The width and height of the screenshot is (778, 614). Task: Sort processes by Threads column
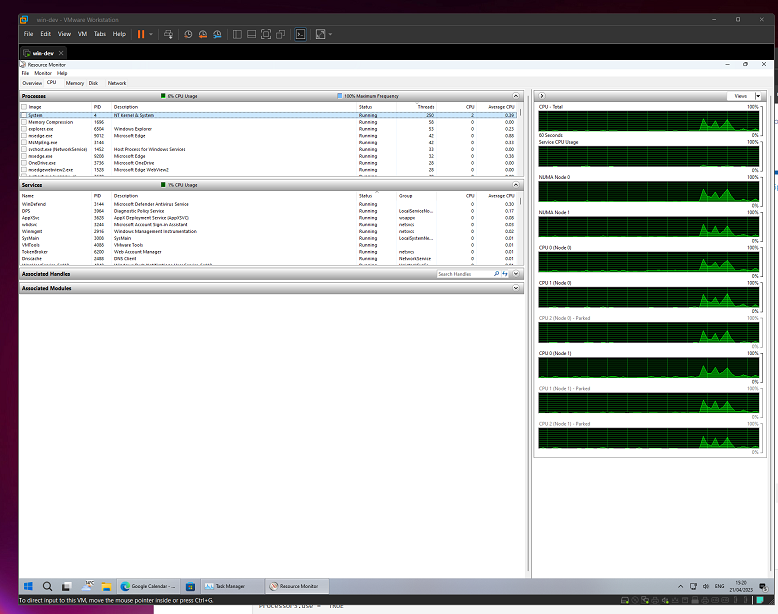tap(416, 107)
